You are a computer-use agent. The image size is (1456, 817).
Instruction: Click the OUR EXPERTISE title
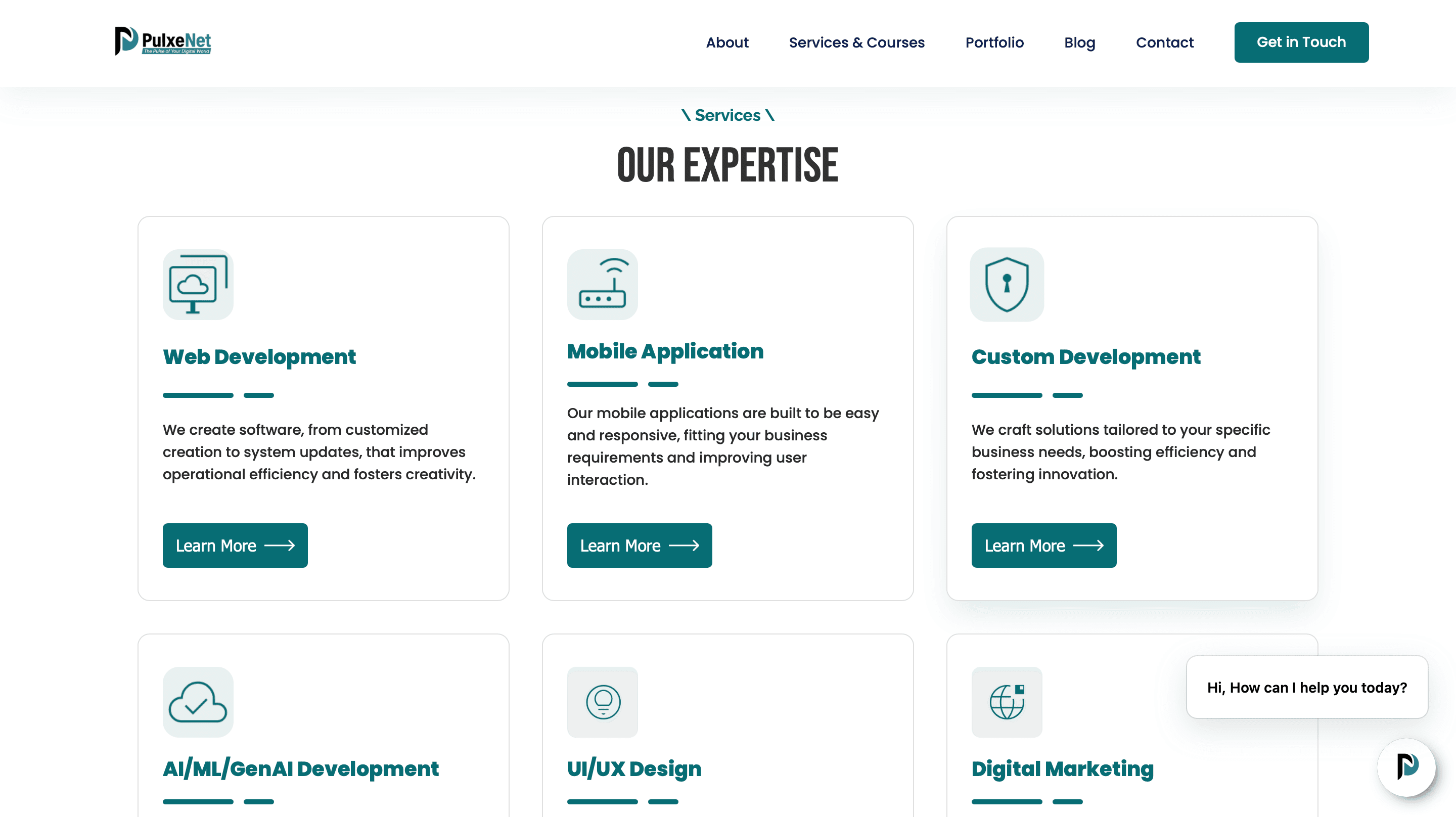point(727,164)
